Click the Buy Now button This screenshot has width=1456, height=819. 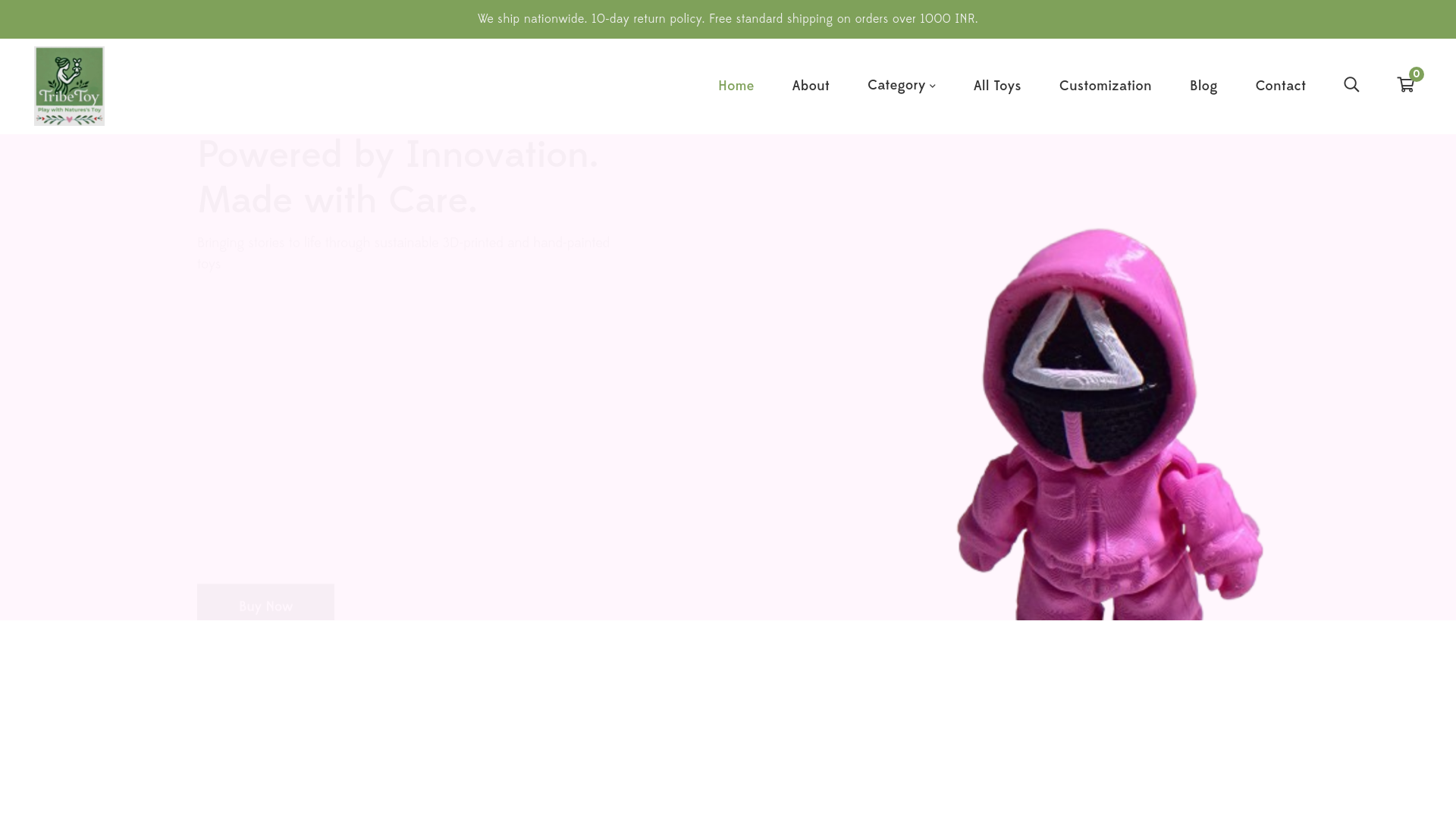pyautogui.click(x=265, y=603)
